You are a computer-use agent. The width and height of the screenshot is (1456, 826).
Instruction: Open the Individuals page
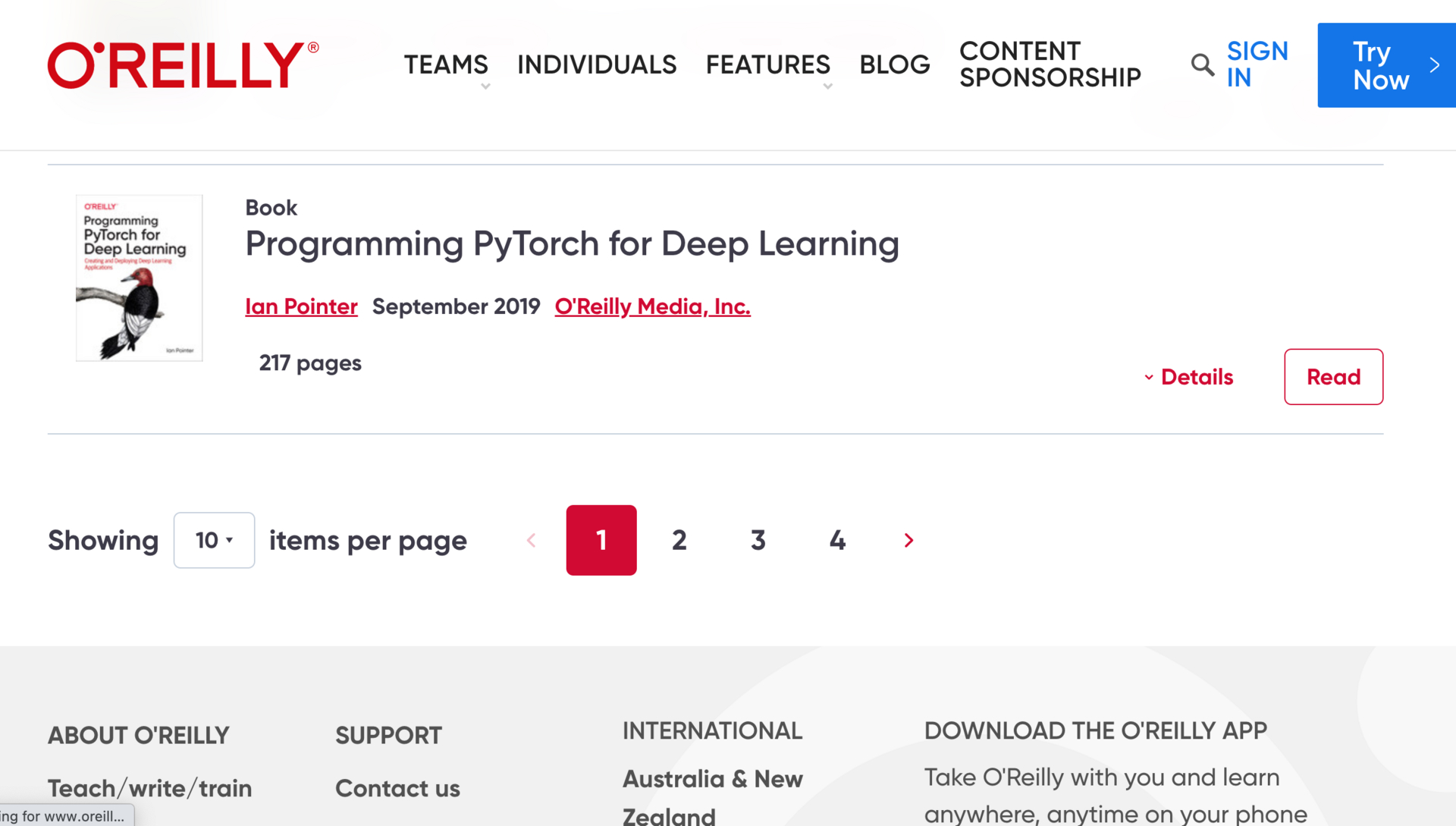point(597,65)
